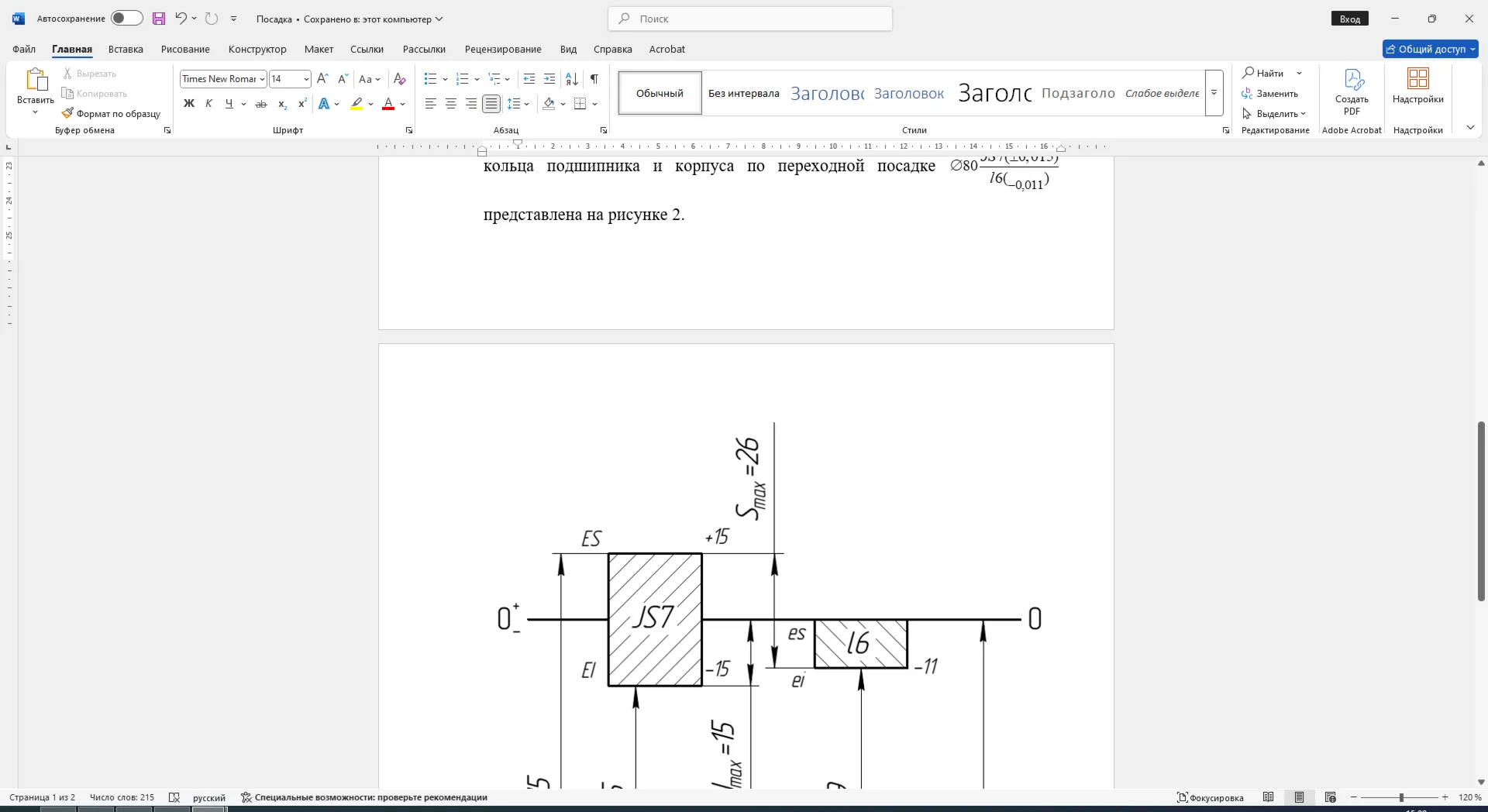Increase font size with A-up icon
The height and width of the screenshot is (812, 1488).
pos(323,79)
